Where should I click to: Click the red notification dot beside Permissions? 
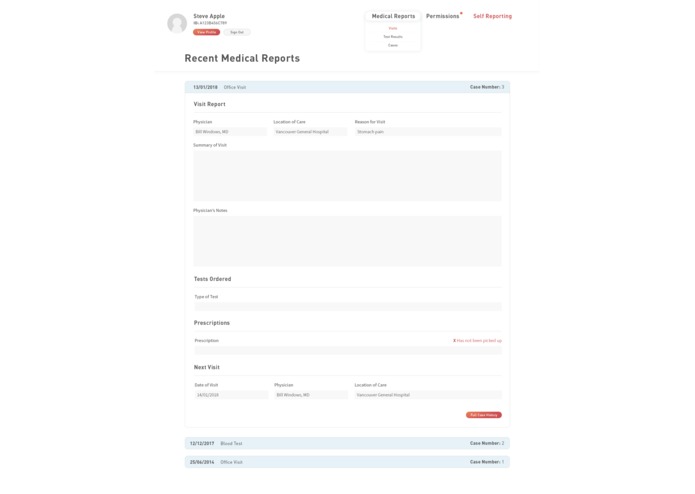click(461, 13)
